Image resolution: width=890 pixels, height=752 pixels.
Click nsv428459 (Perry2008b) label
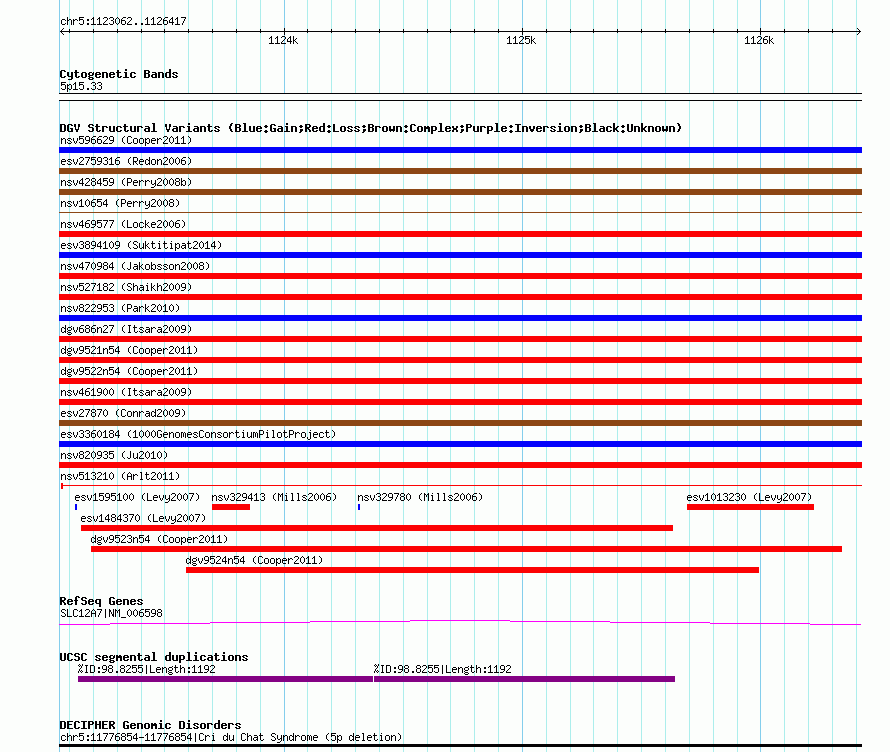point(126,182)
